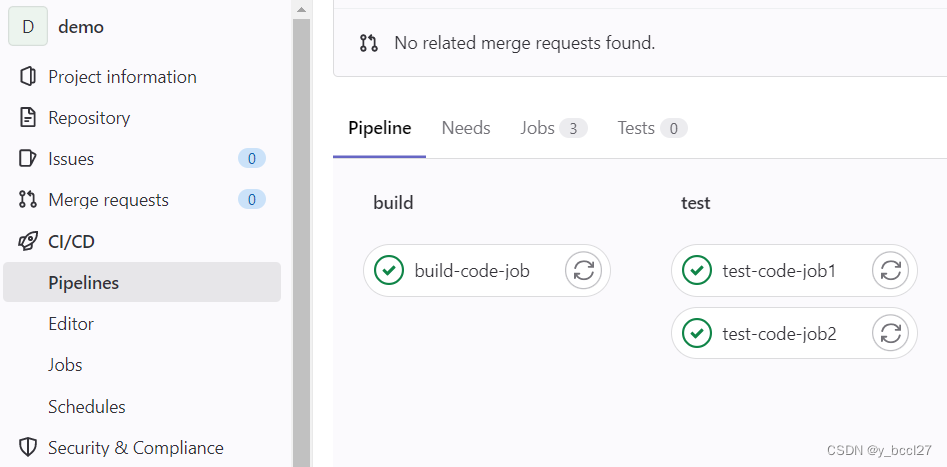Click the test-code-job2 passed status icon

(697, 333)
